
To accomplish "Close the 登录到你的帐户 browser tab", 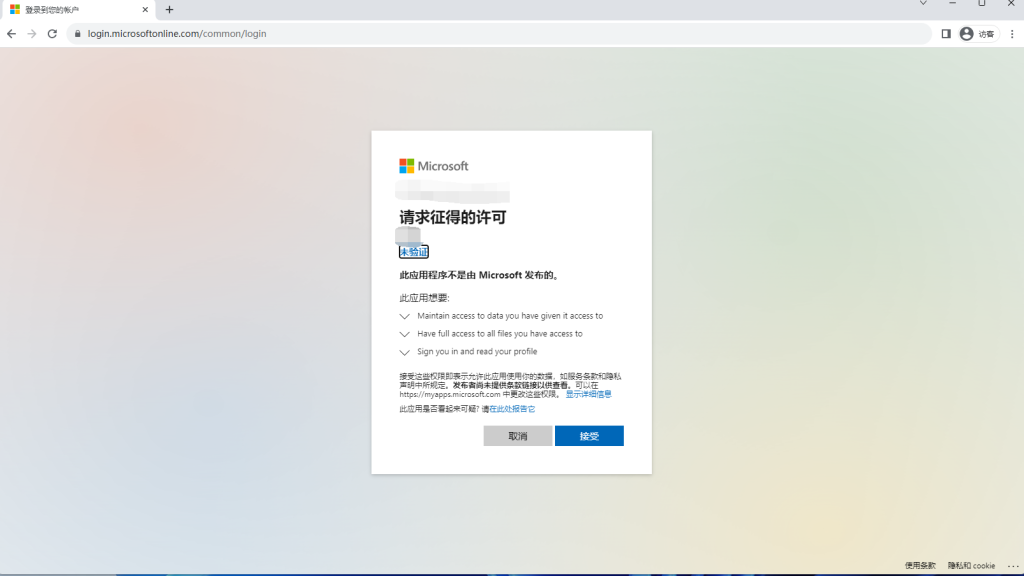I will (x=146, y=10).
